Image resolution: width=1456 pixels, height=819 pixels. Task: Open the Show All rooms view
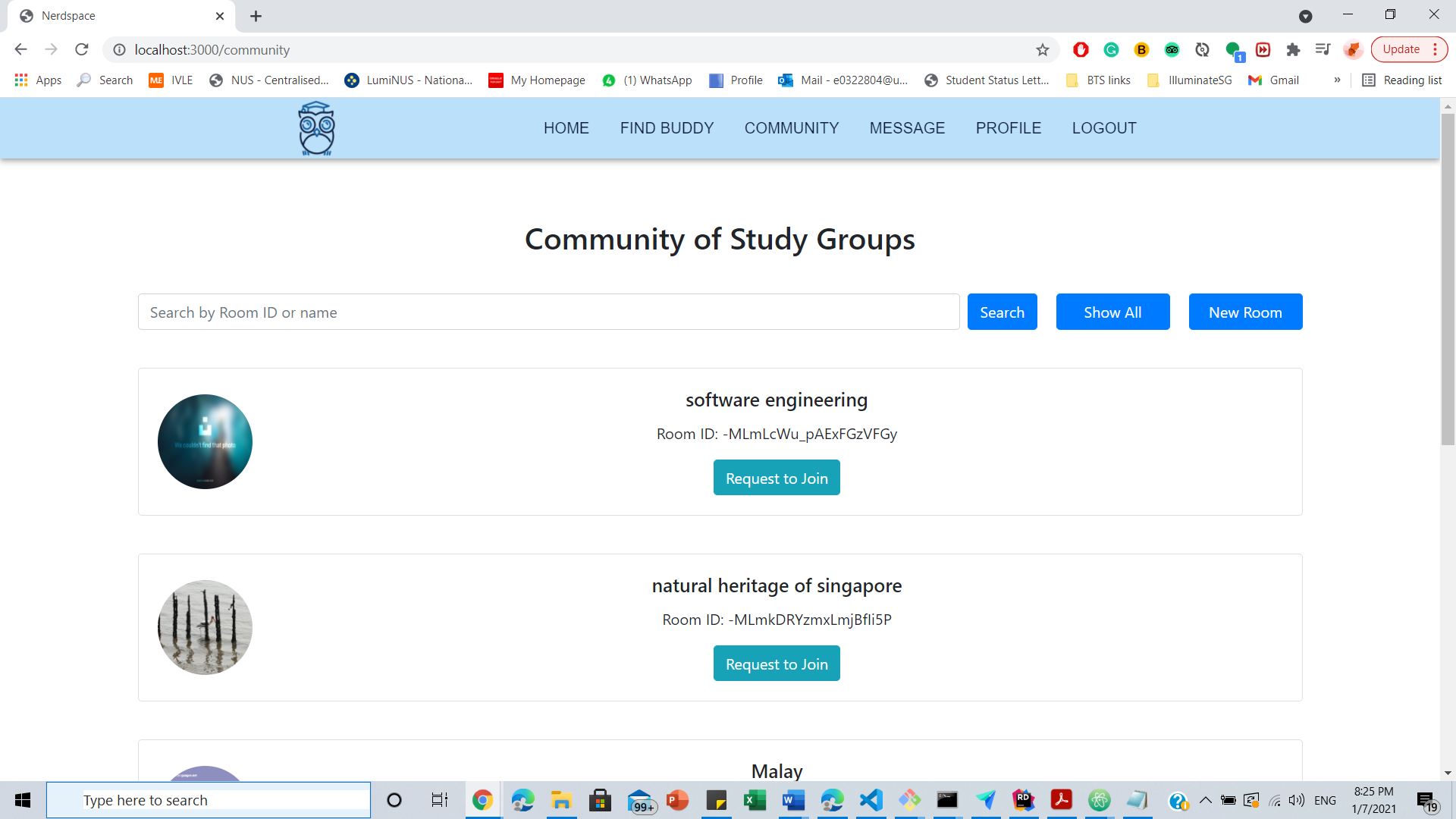click(x=1113, y=311)
